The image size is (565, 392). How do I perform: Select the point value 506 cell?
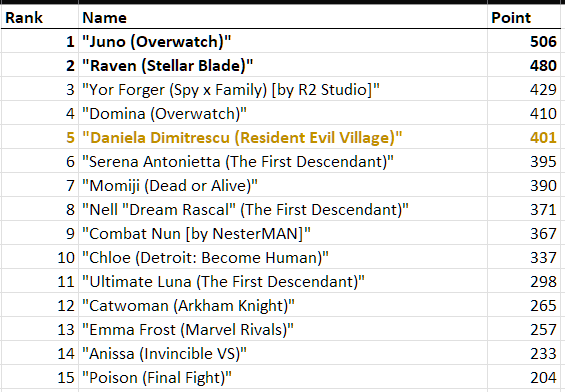[524, 41]
